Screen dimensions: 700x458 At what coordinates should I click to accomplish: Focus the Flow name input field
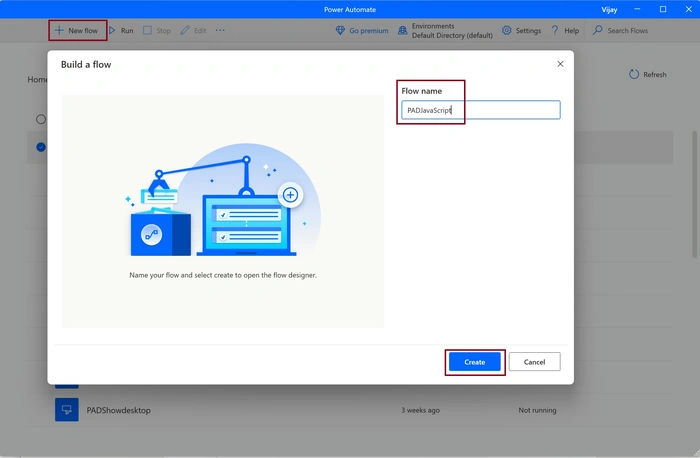[x=480, y=110]
